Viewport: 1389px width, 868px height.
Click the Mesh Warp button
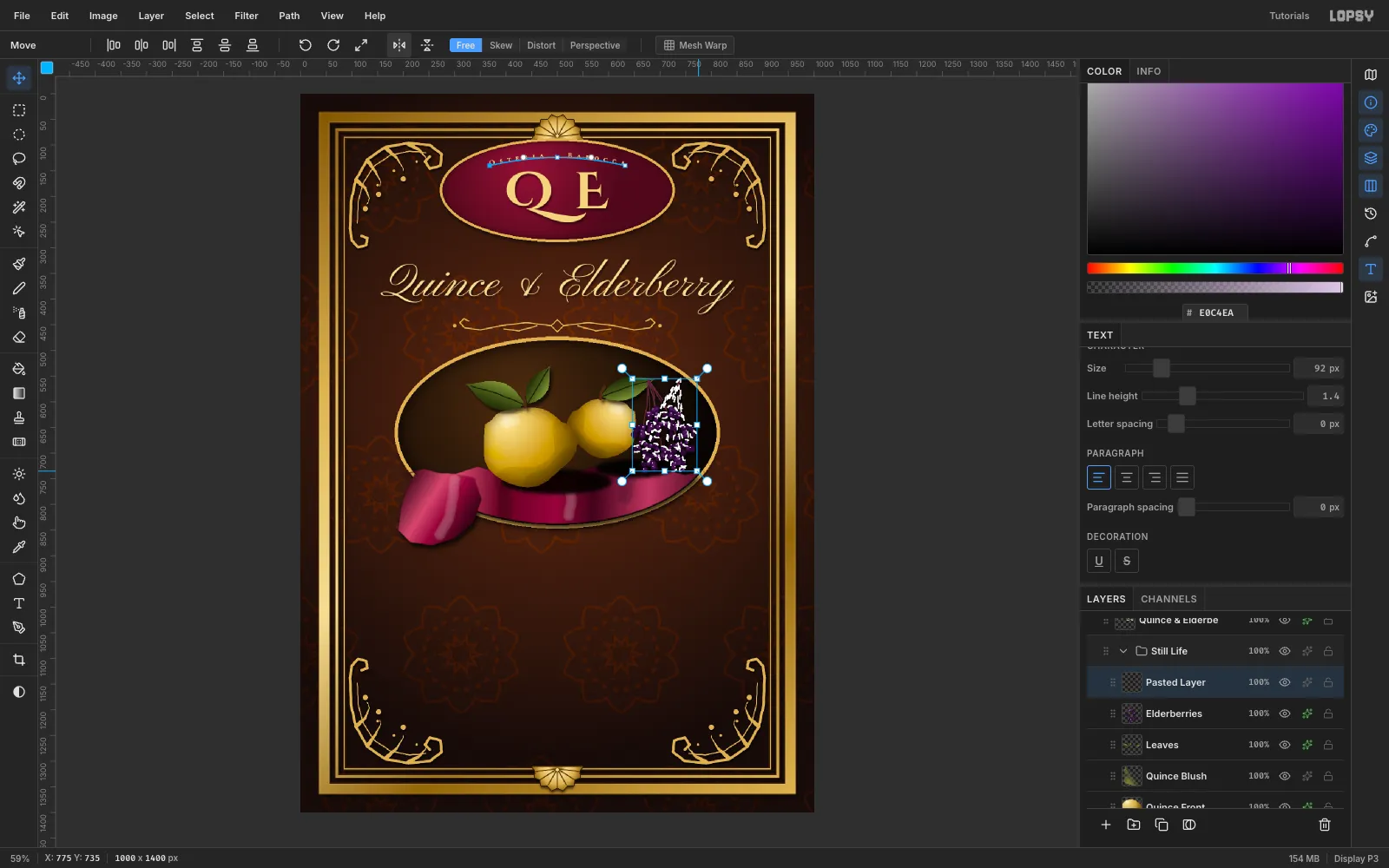pos(695,45)
